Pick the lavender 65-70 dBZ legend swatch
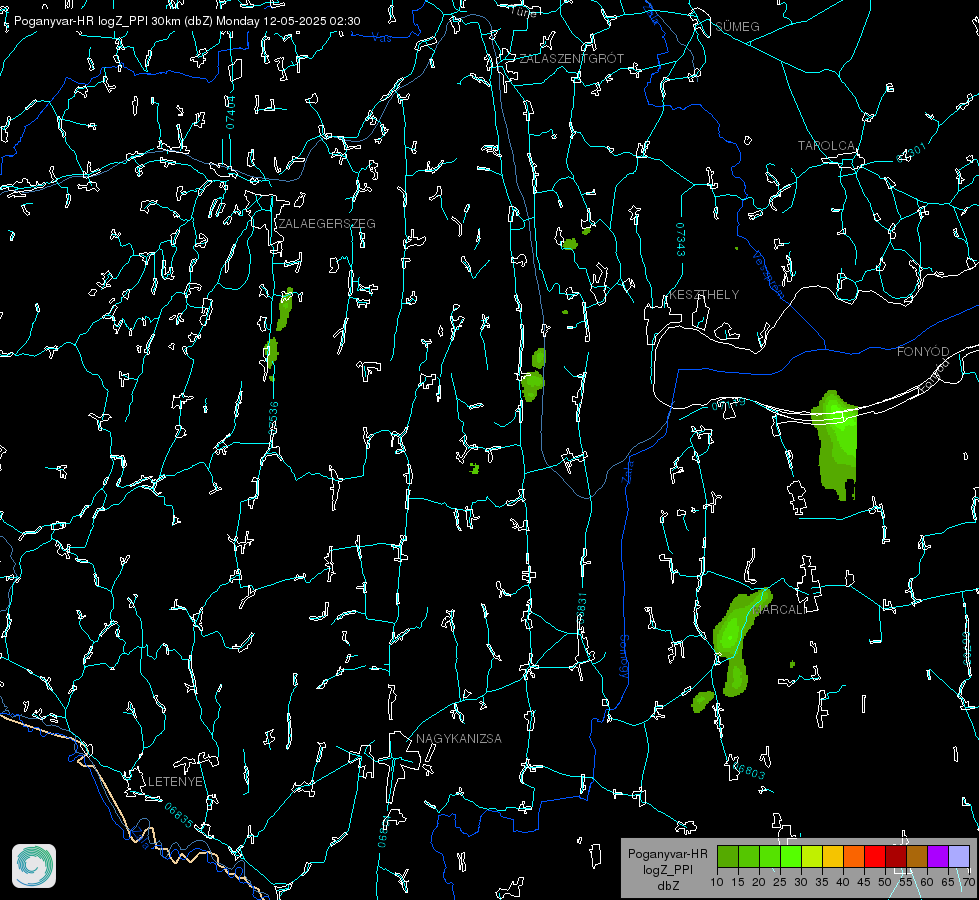Image resolution: width=979 pixels, height=900 pixels. (x=958, y=856)
